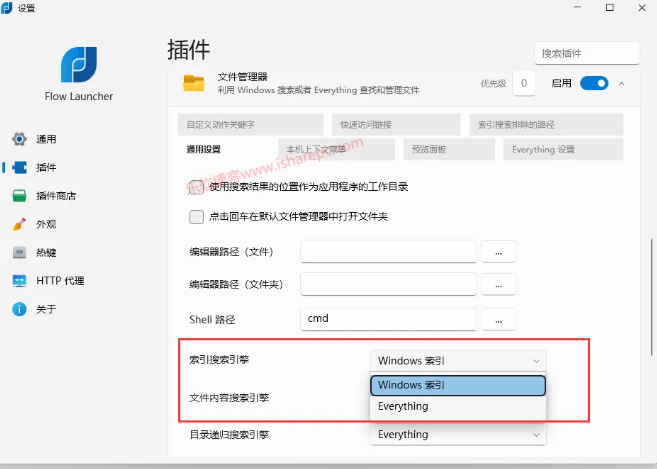Browse for 编辑器路径(文件) with ... button
The height and width of the screenshot is (469, 657).
point(498,252)
